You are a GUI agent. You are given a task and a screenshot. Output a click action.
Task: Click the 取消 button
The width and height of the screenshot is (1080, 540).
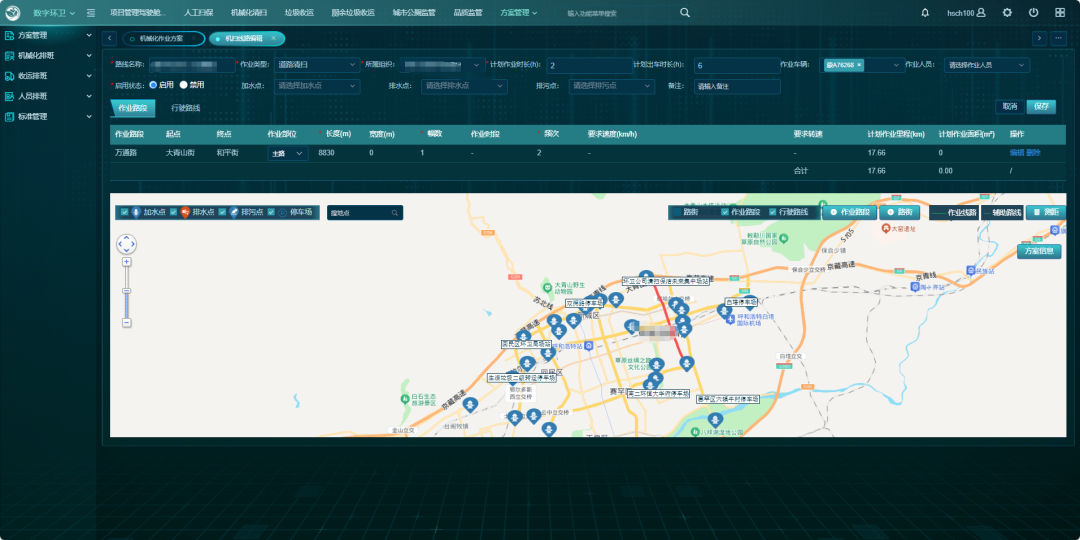pyautogui.click(x=1010, y=107)
